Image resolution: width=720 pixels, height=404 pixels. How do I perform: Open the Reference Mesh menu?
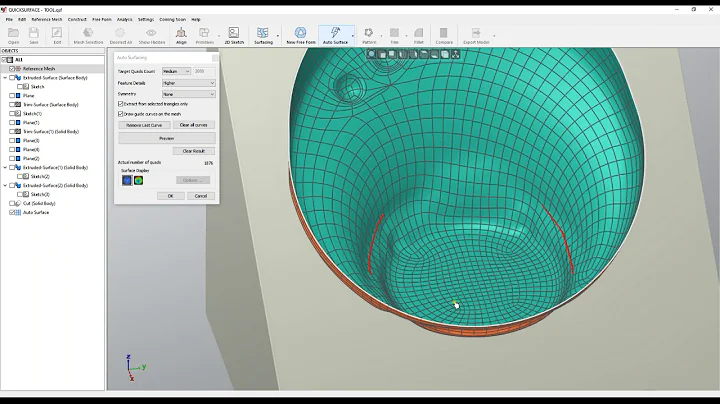click(46, 19)
